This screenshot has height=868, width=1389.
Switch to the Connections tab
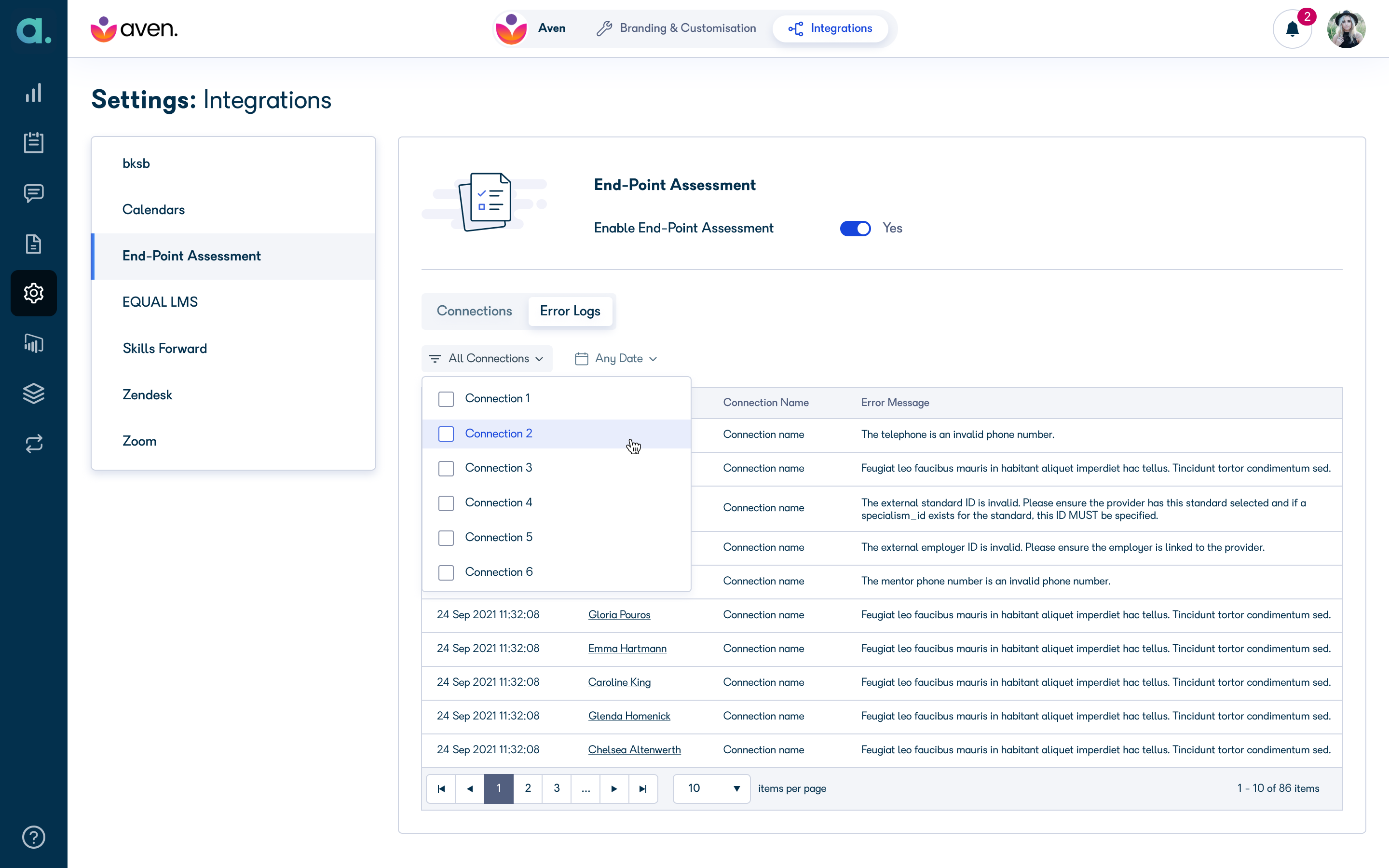point(474,311)
